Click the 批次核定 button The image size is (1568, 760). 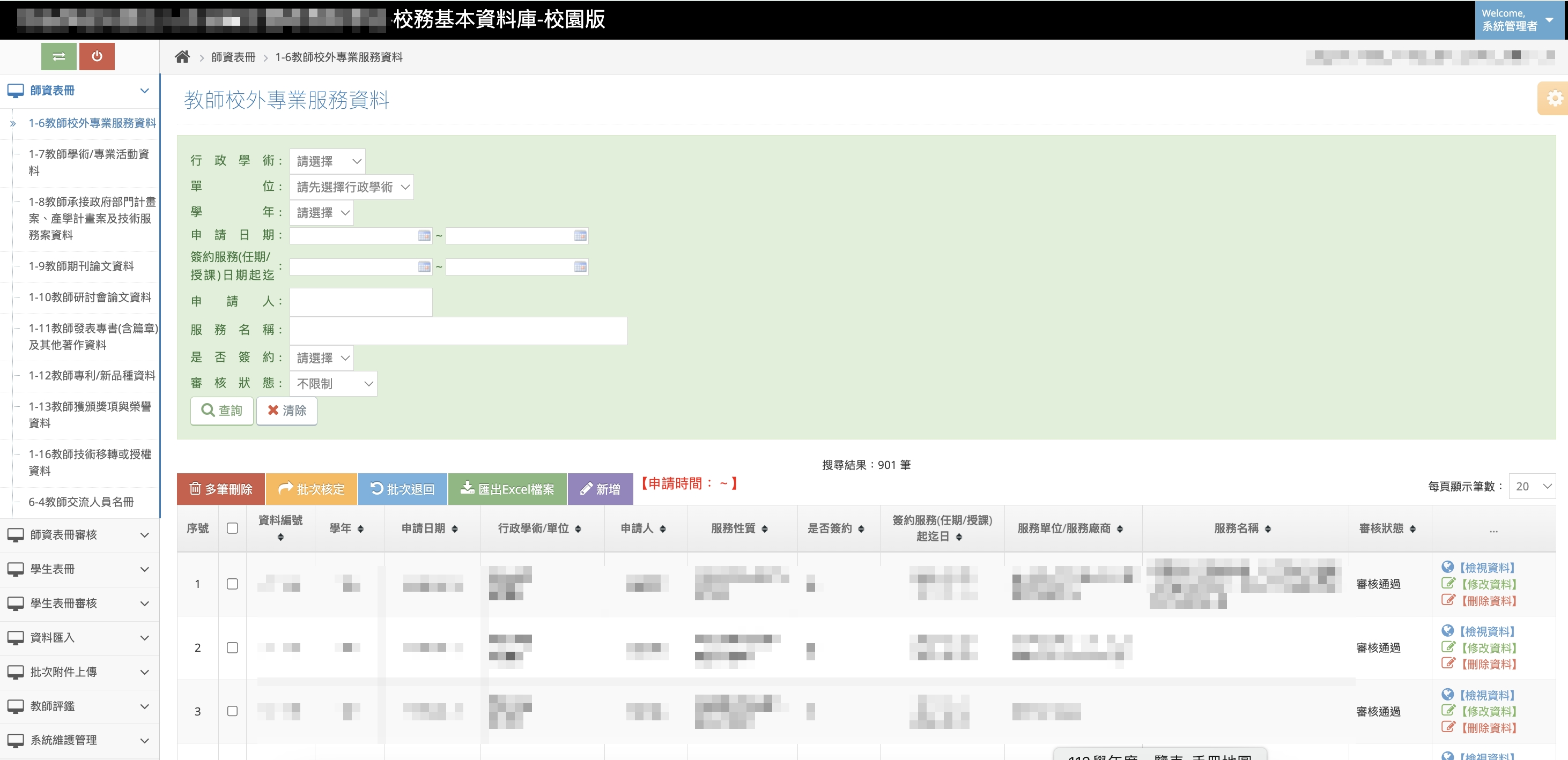311,490
